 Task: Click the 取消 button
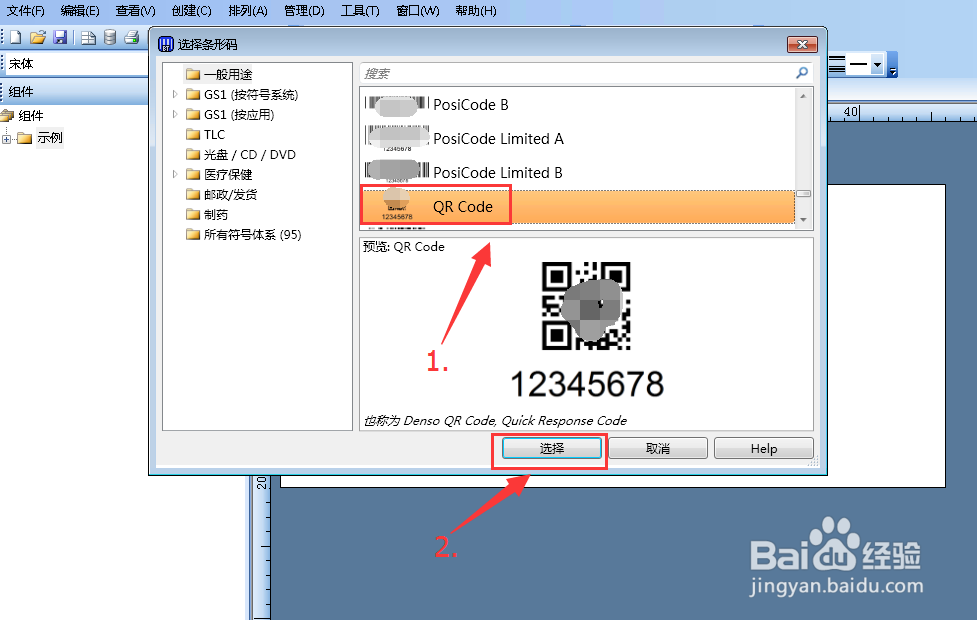pos(658,448)
